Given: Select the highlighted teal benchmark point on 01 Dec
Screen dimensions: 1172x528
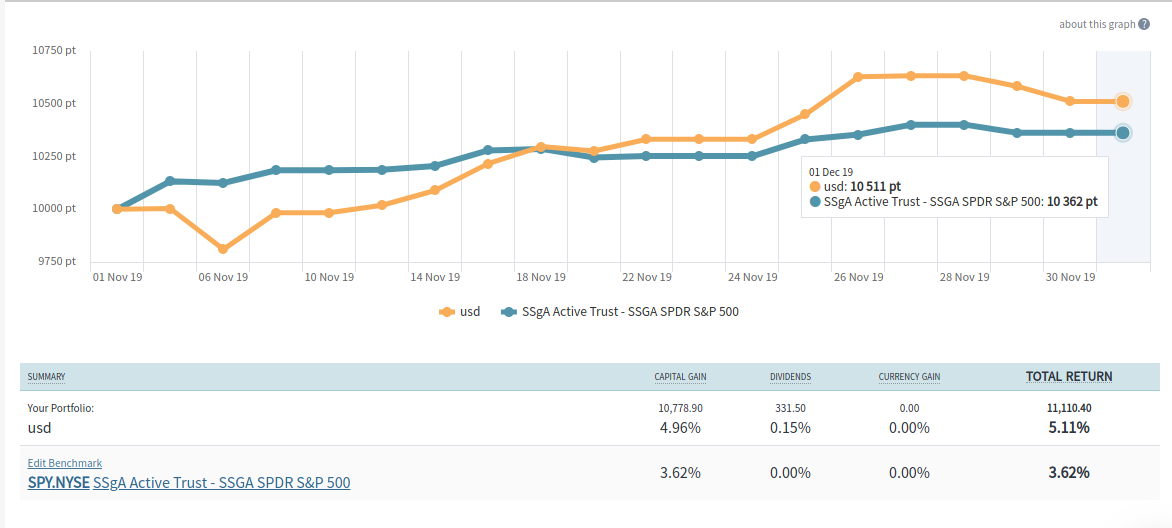Looking at the screenshot, I should [x=1123, y=133].
